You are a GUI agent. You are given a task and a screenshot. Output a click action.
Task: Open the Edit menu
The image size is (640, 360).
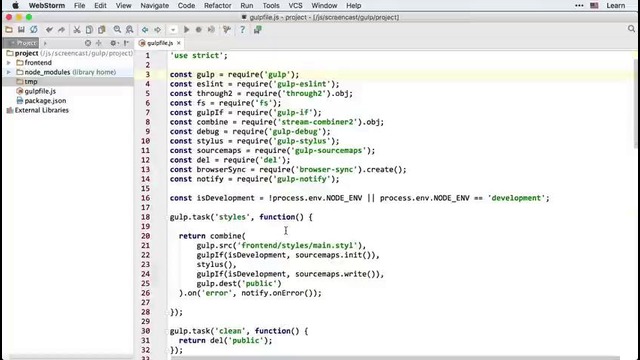(x=100, y=6)
